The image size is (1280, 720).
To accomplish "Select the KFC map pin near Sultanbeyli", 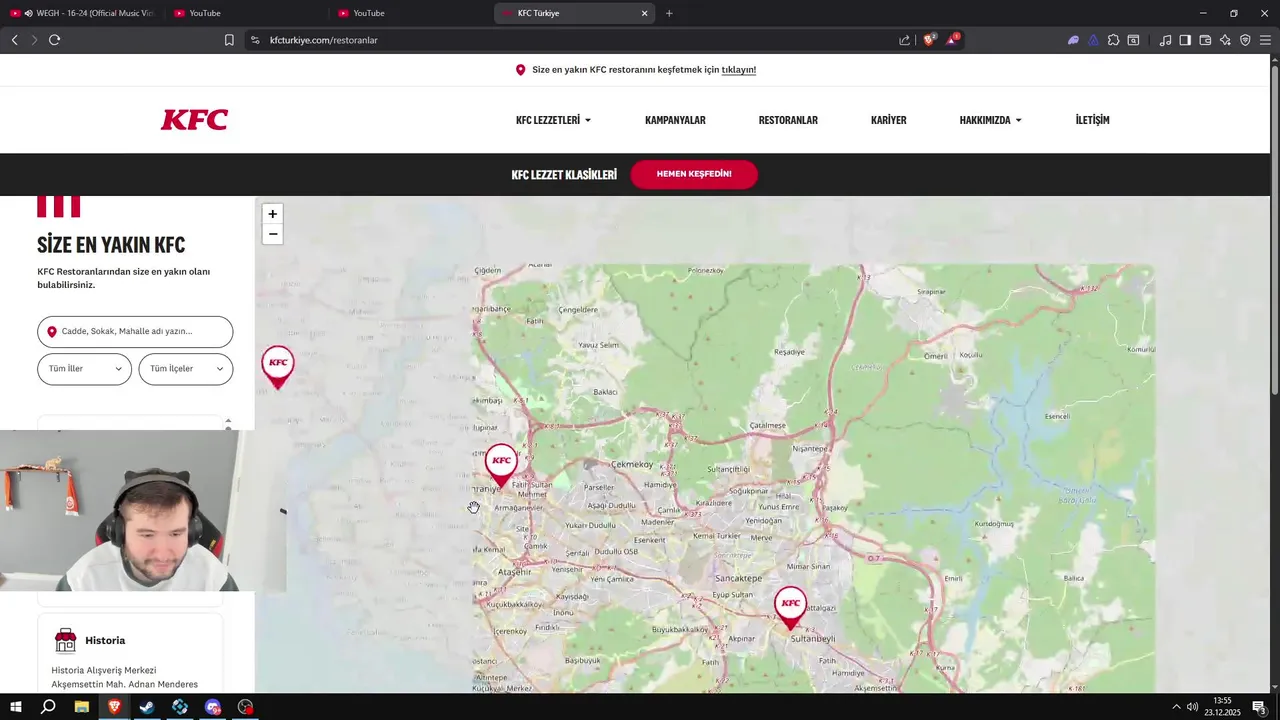I will click(x=790, y=608).
